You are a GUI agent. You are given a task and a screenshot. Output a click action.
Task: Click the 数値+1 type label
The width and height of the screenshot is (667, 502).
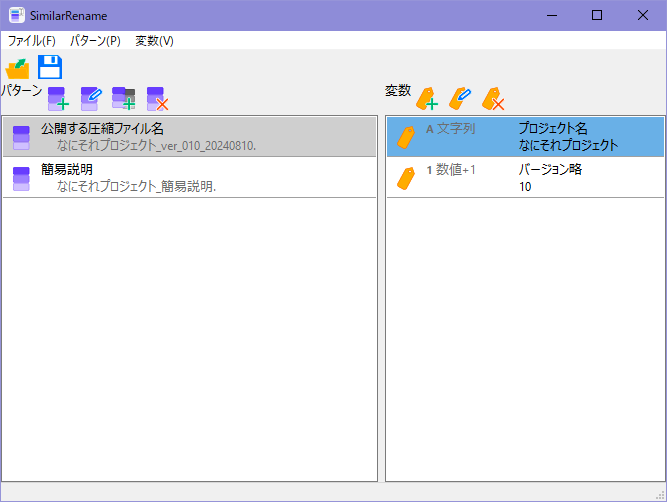[x=456, y=170]
